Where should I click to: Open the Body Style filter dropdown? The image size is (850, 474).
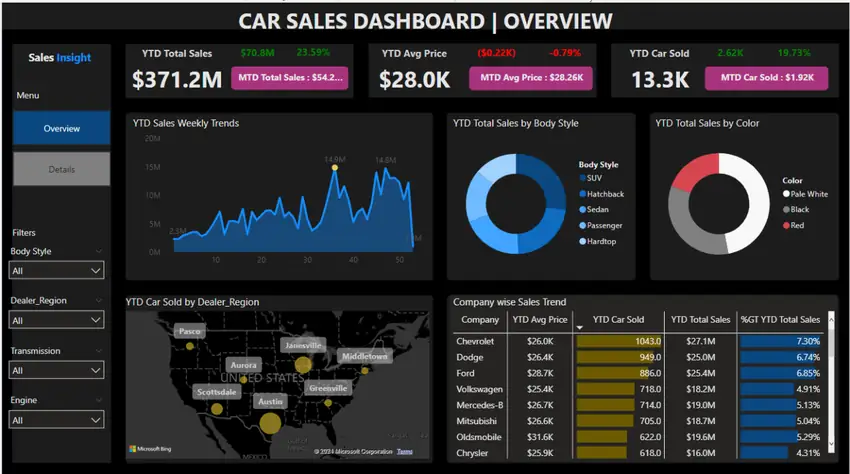pos(56,271)
